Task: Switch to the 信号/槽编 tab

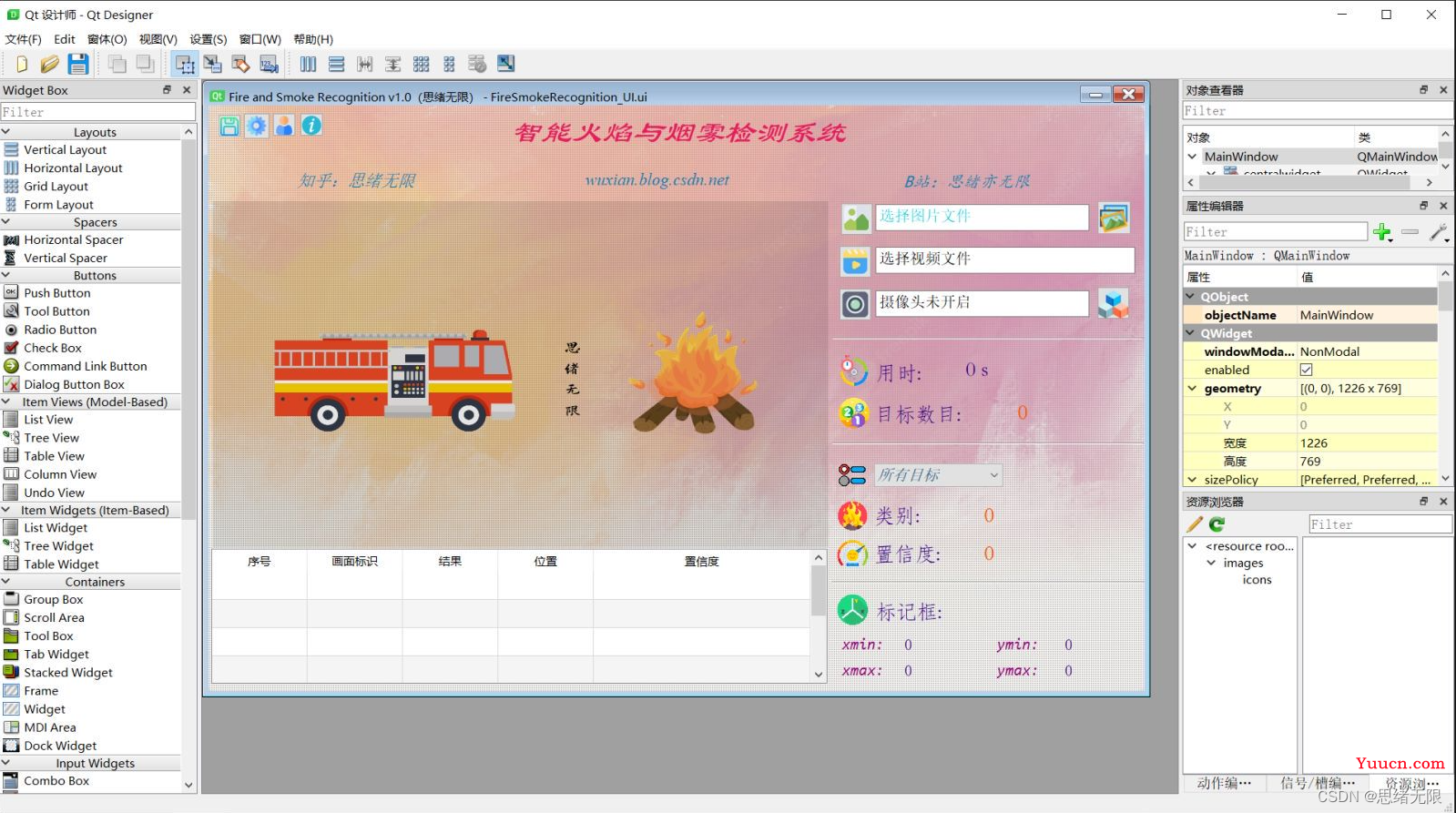Action: (1318, 783)
